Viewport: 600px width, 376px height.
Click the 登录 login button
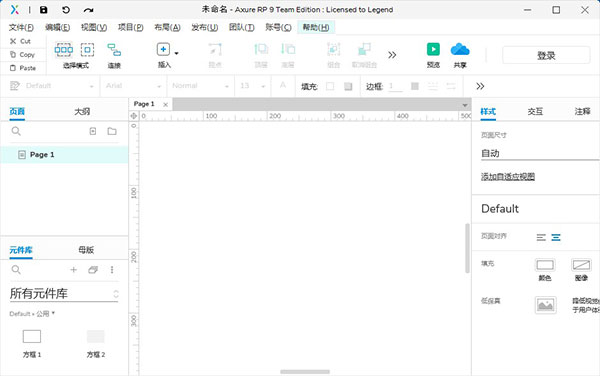546,55
